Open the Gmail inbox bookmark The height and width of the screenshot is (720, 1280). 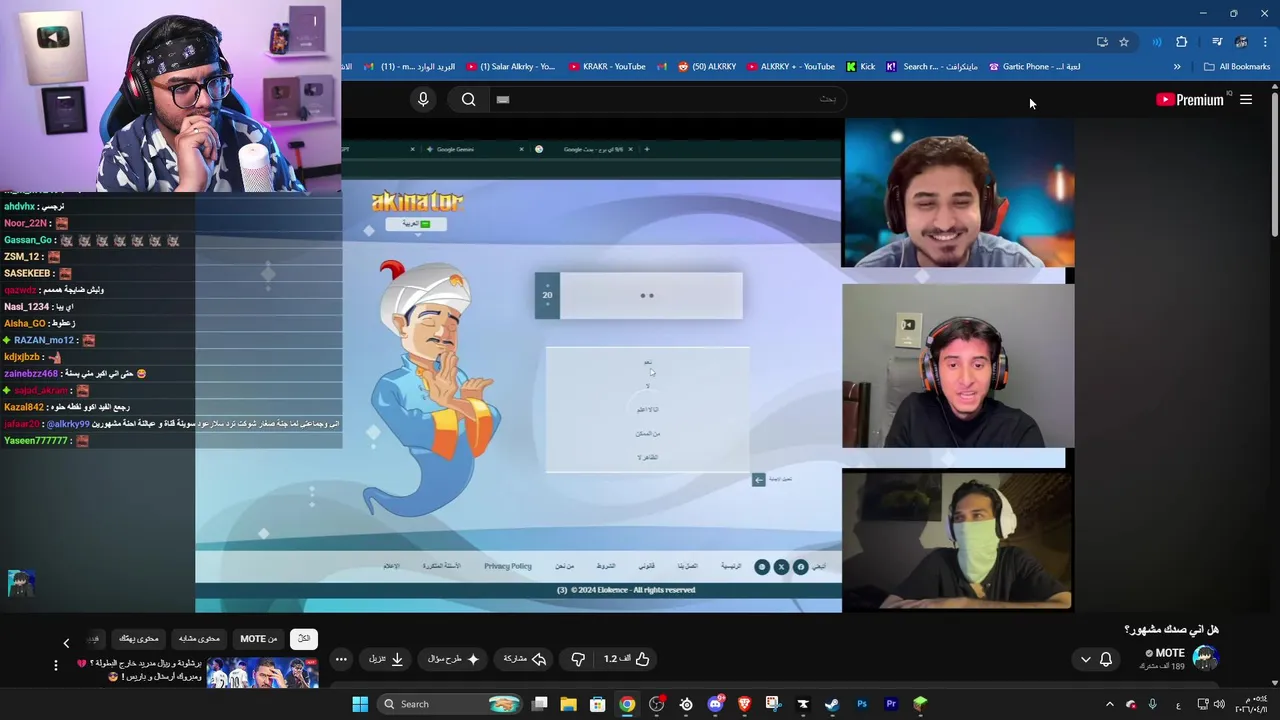(409, 67)
